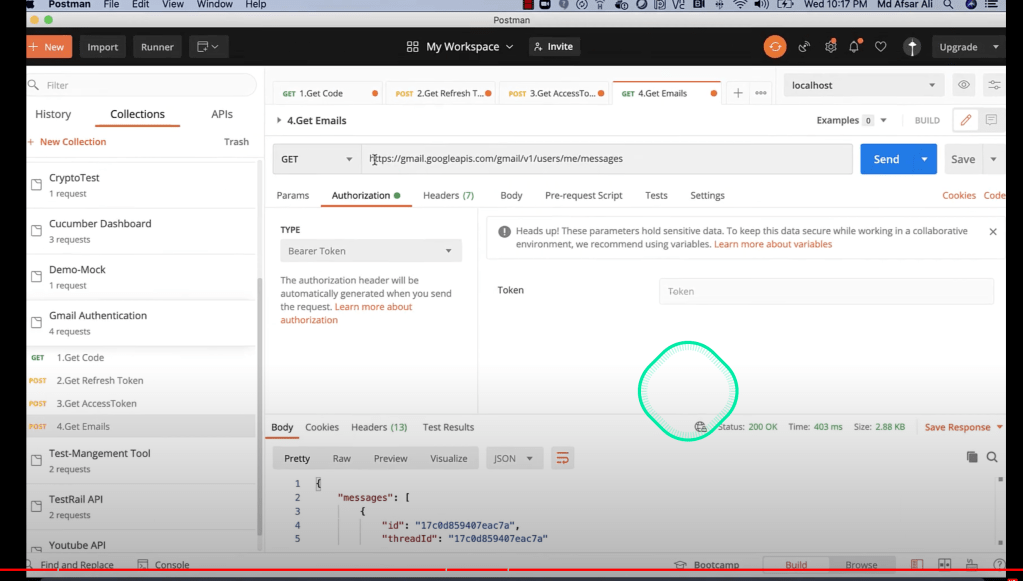Open the JSON format dropdown
This screenshot has width=1023, height=581.
pos(513,458)
